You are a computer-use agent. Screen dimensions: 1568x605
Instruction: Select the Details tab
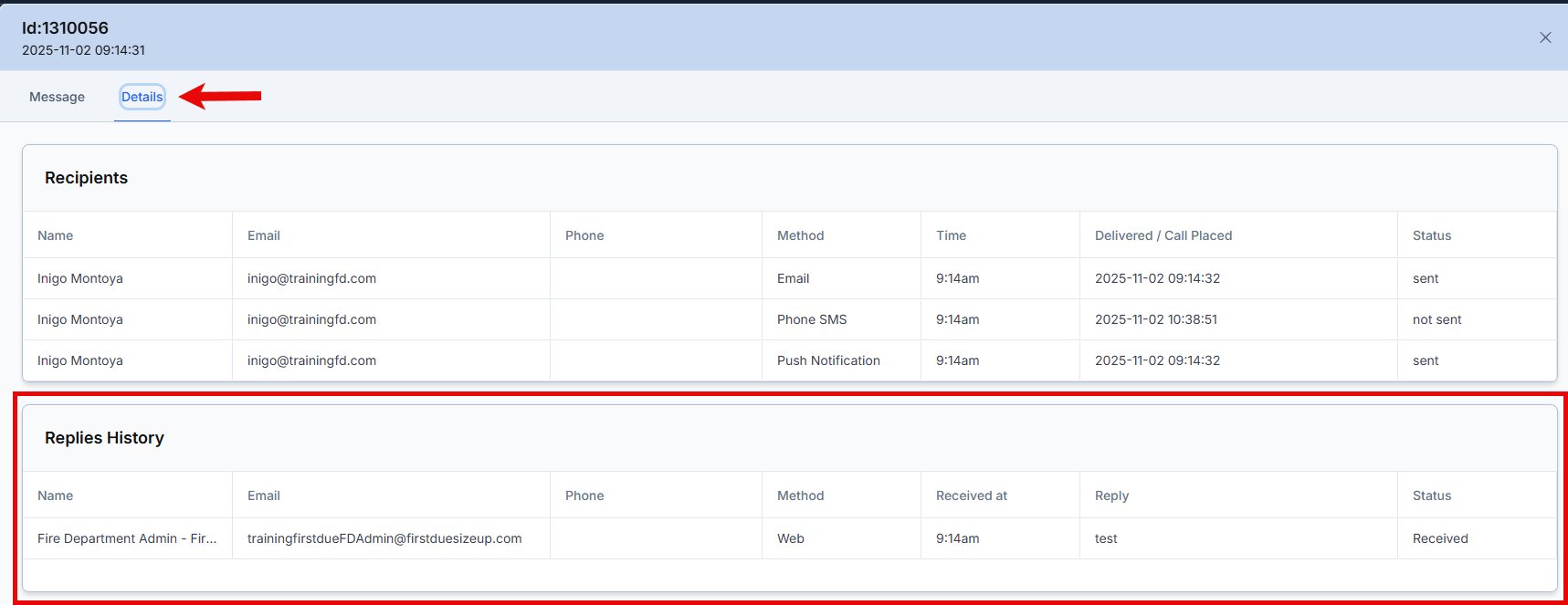(142, 97)
